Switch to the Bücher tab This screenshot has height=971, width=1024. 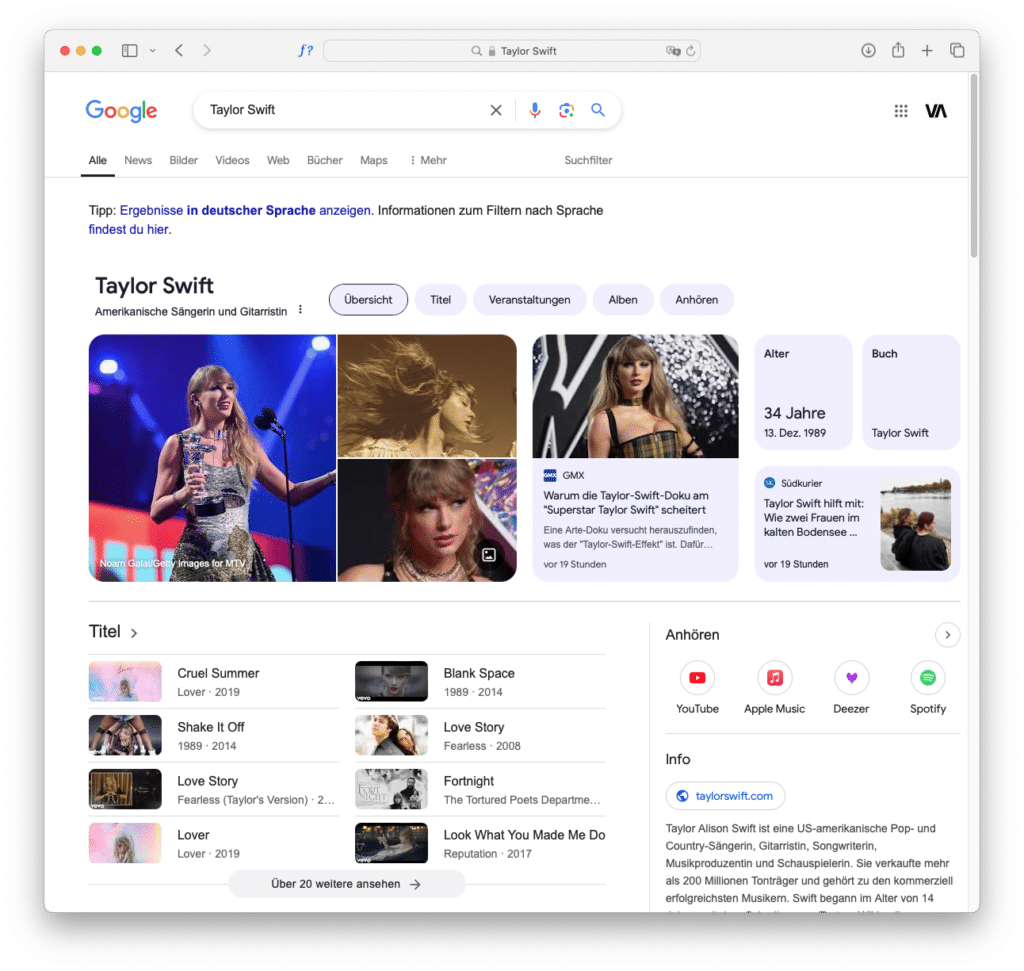pos(325,160)
